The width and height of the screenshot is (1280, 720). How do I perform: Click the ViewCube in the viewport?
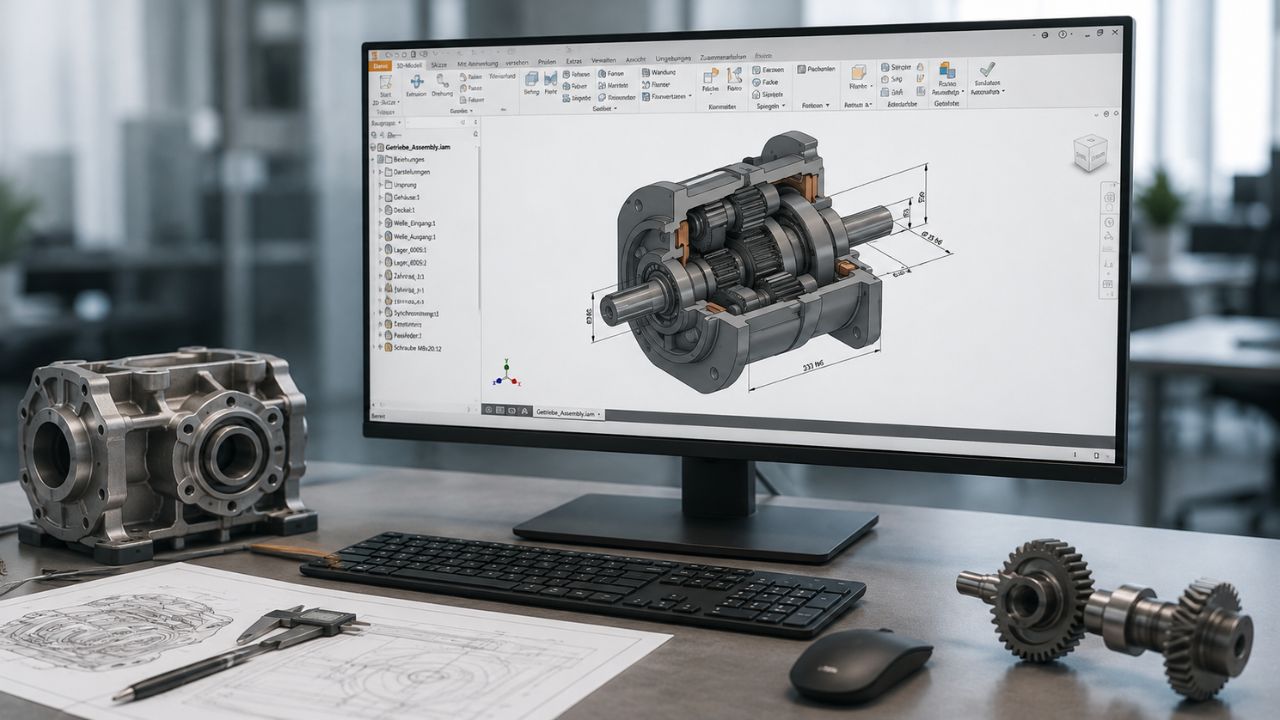1089,153
